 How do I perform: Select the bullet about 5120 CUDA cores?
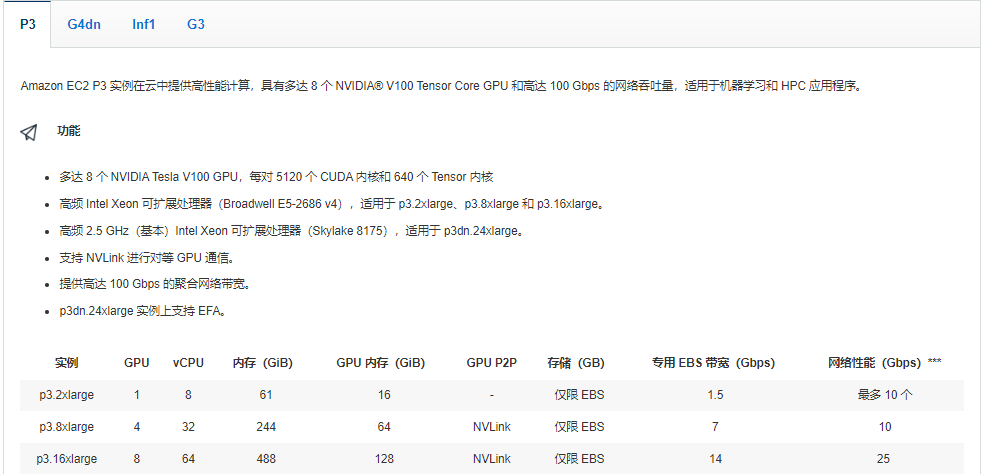click(276, 177)
